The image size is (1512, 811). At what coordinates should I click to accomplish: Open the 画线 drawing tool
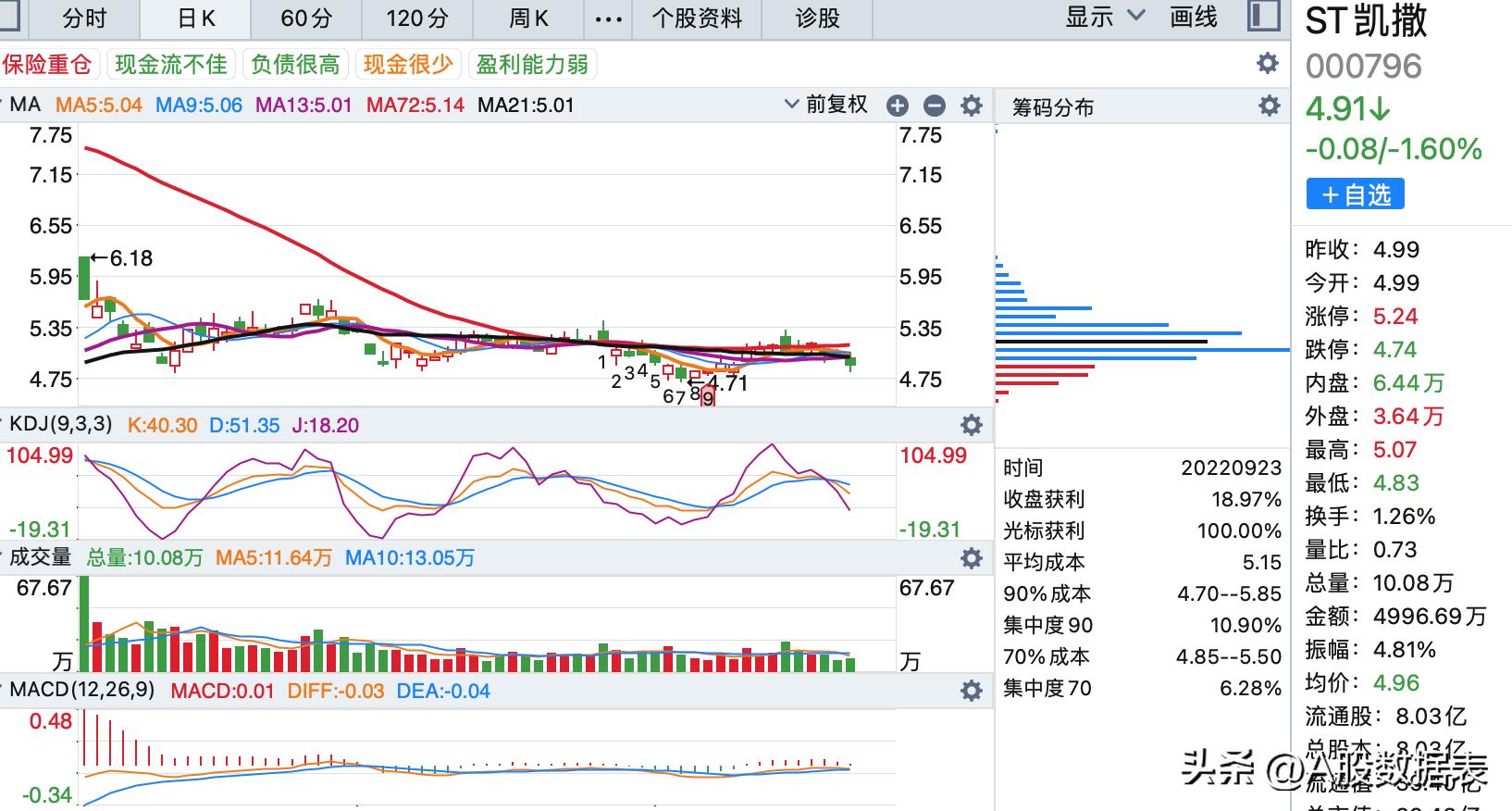[x=1193, y=17]
